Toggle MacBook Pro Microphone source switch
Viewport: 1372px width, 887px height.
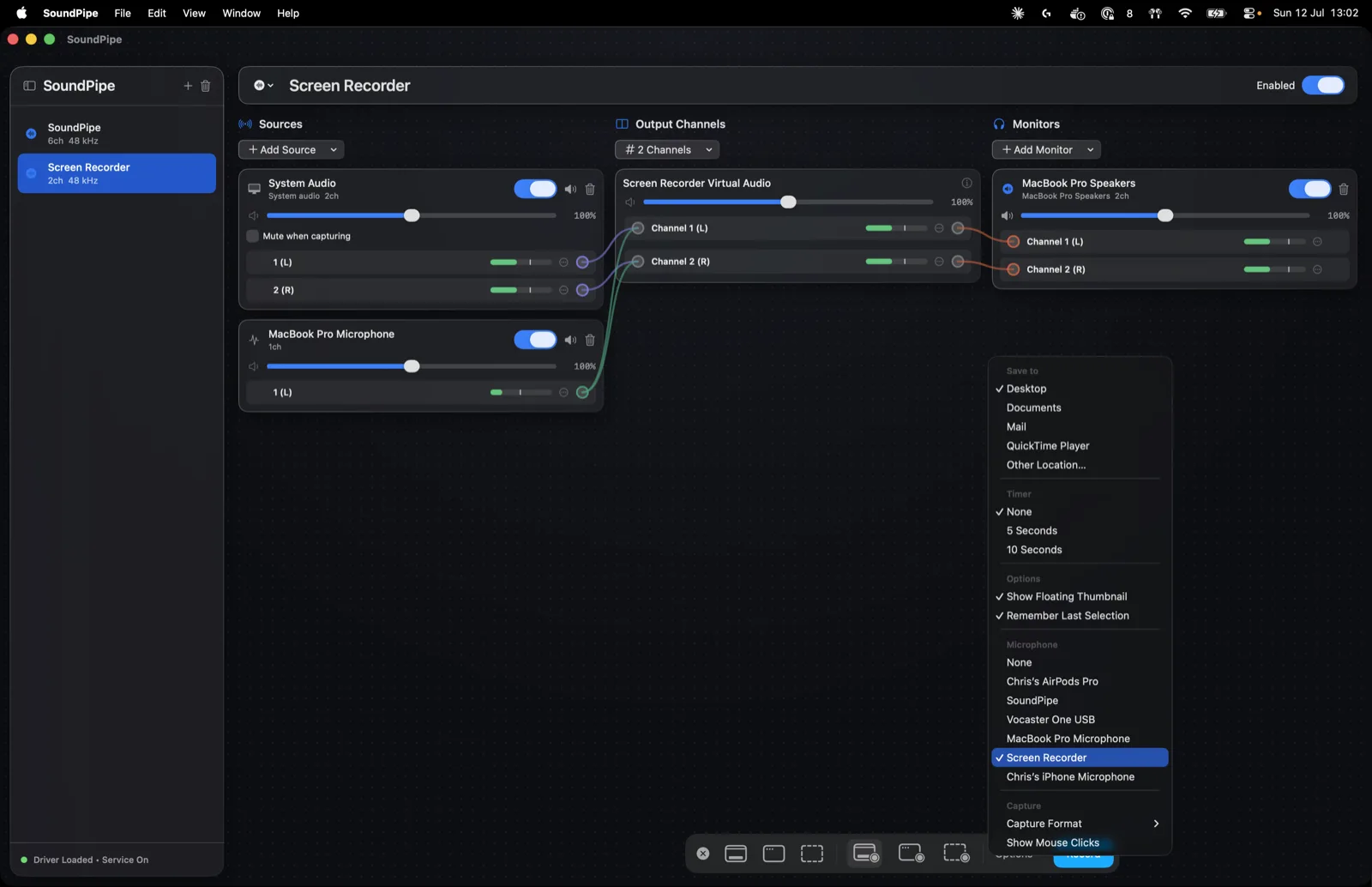point(535,340)
